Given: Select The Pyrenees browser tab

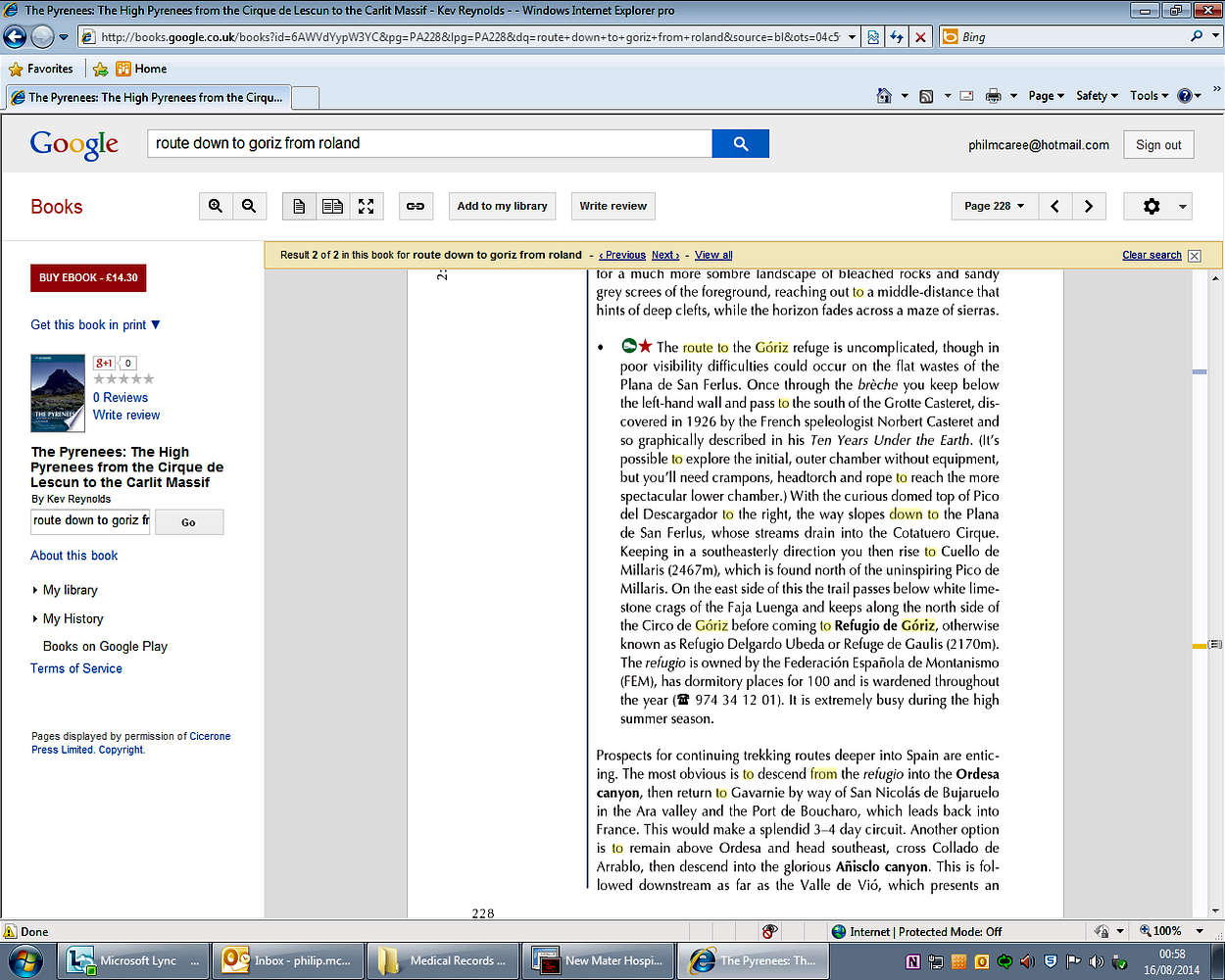Looking at the screenshot, I should pyautogui.click(x=148, y=97).
